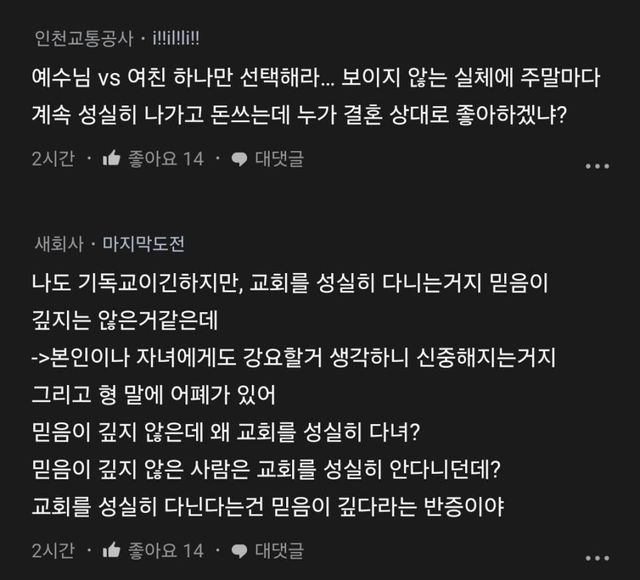Click speech bubble icon on 인천교통공사 comment
Screen dimensions: 640x580
pyautogui.click(x=239, y=158)
